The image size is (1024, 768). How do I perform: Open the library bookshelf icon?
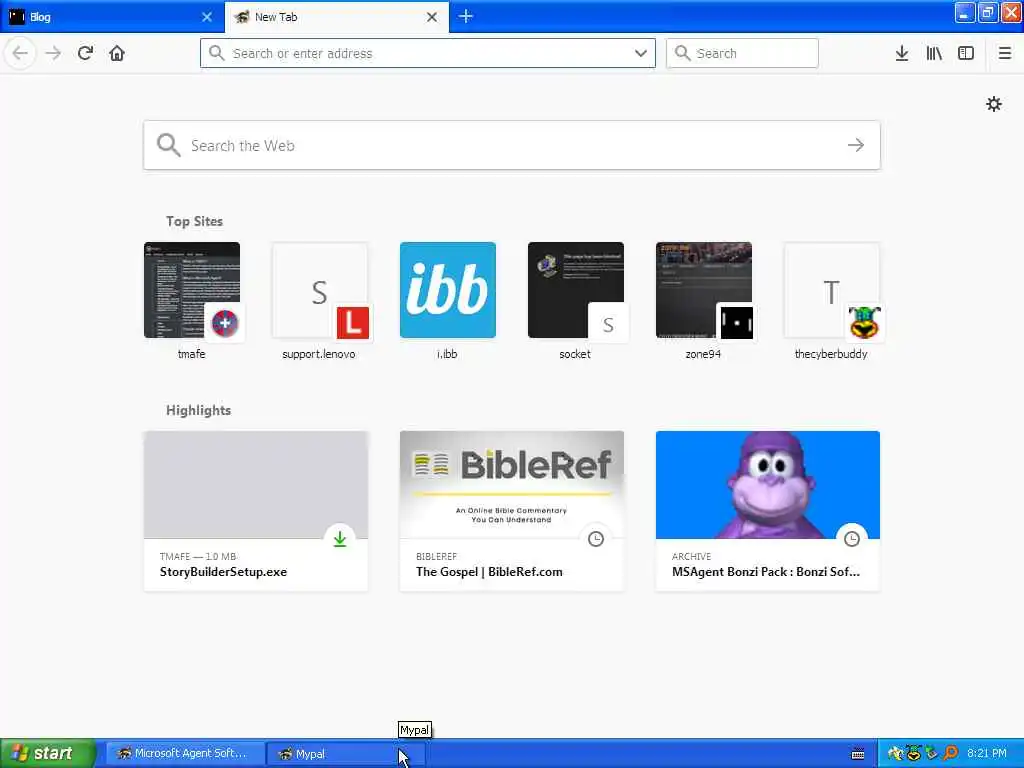(934, 53)
